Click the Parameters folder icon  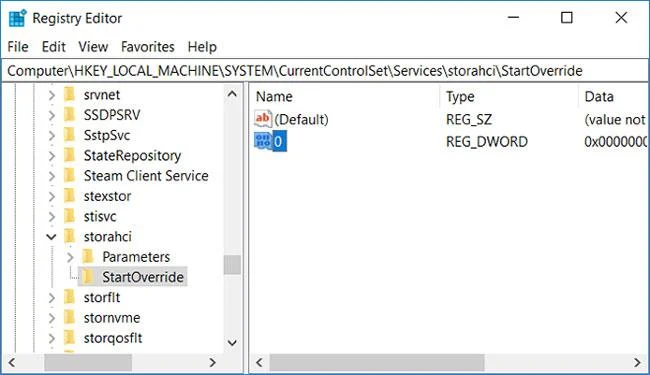click(88, 257)
